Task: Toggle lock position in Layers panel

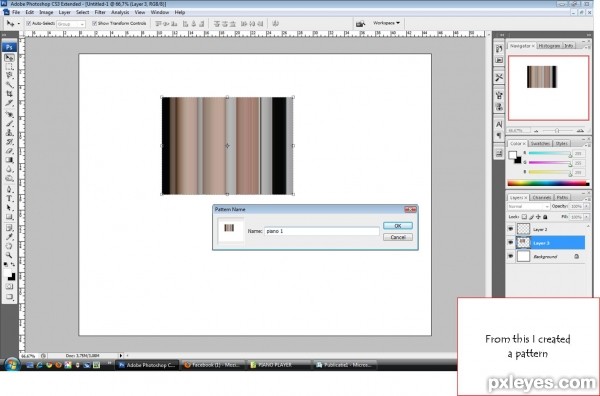Action: pyautogui.click(x=538, y=217)
